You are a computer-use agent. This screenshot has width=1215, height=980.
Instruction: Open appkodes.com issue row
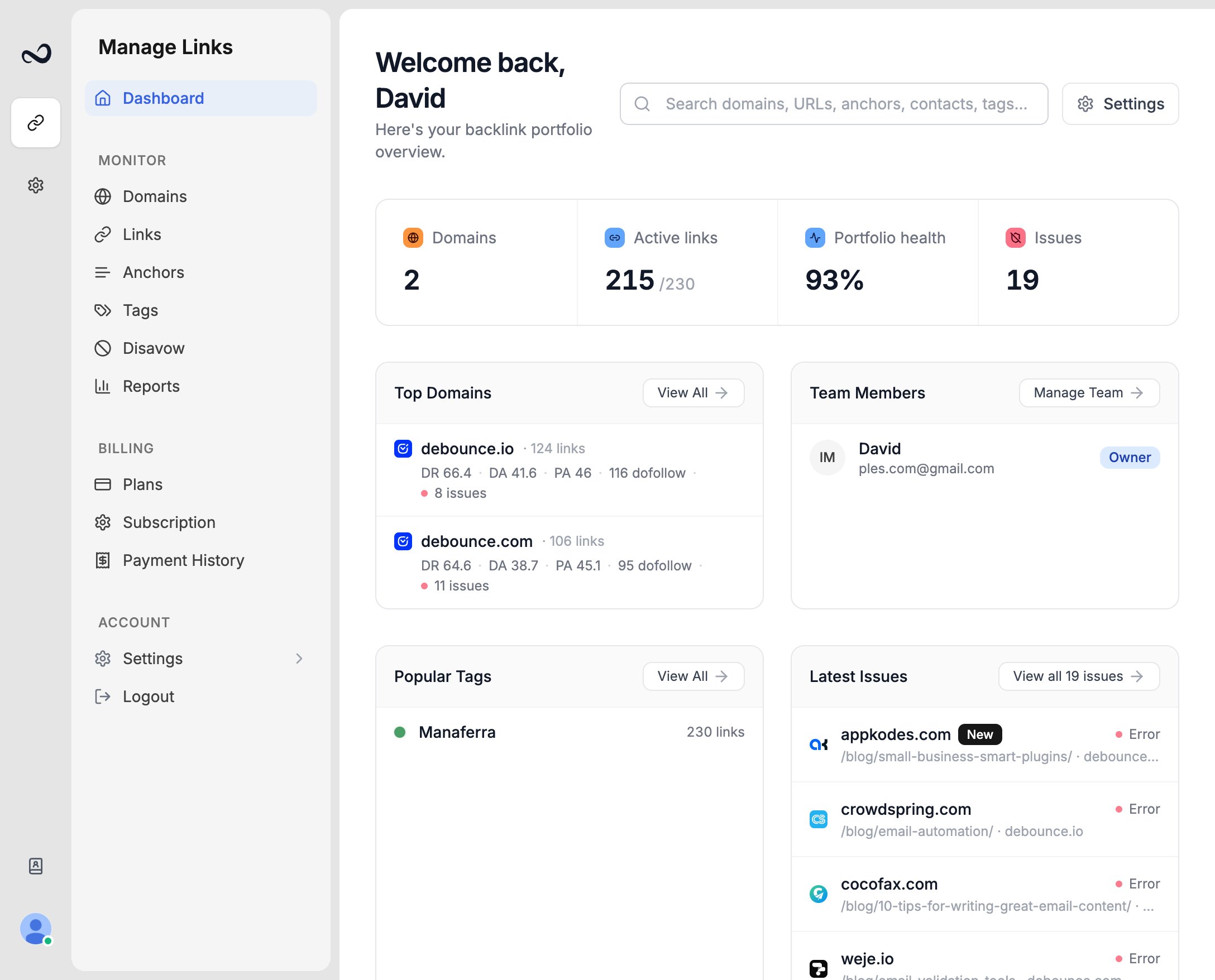[984, 744]
